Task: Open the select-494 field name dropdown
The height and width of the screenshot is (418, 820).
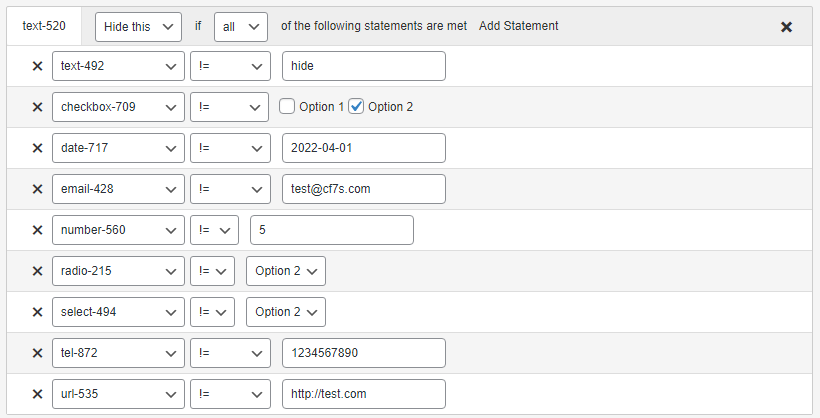Action: (118, 312)
